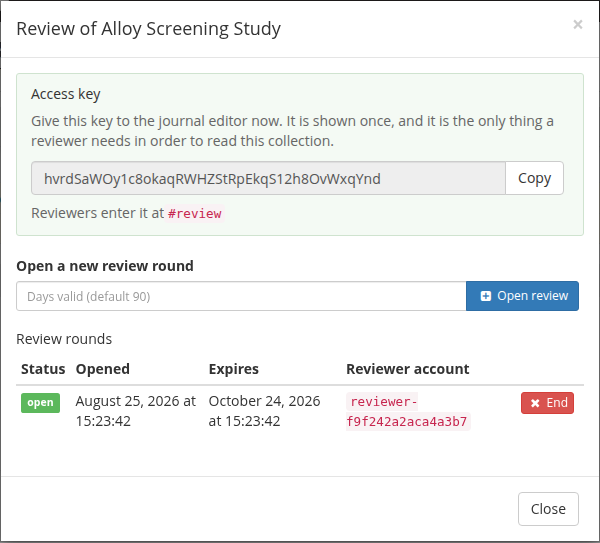Focus the Days valid input field

point(241,296)
